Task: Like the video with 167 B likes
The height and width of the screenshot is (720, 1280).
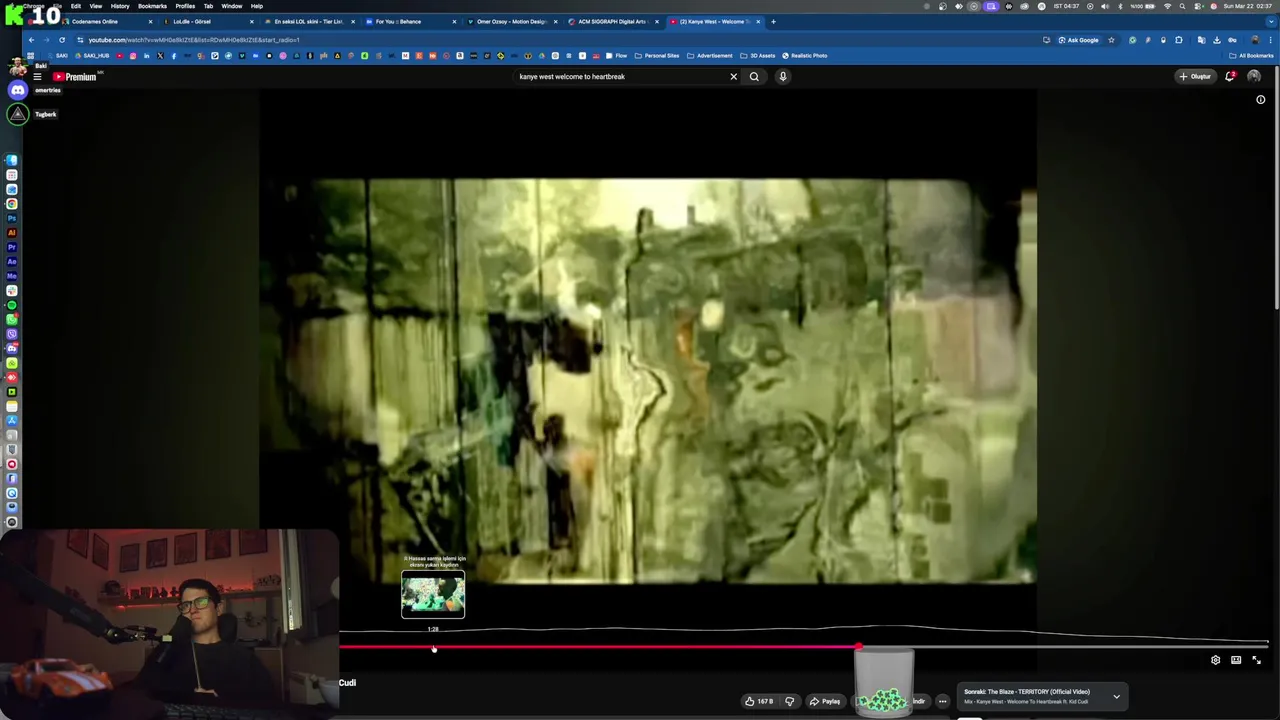Action: (x=759, y=701)
